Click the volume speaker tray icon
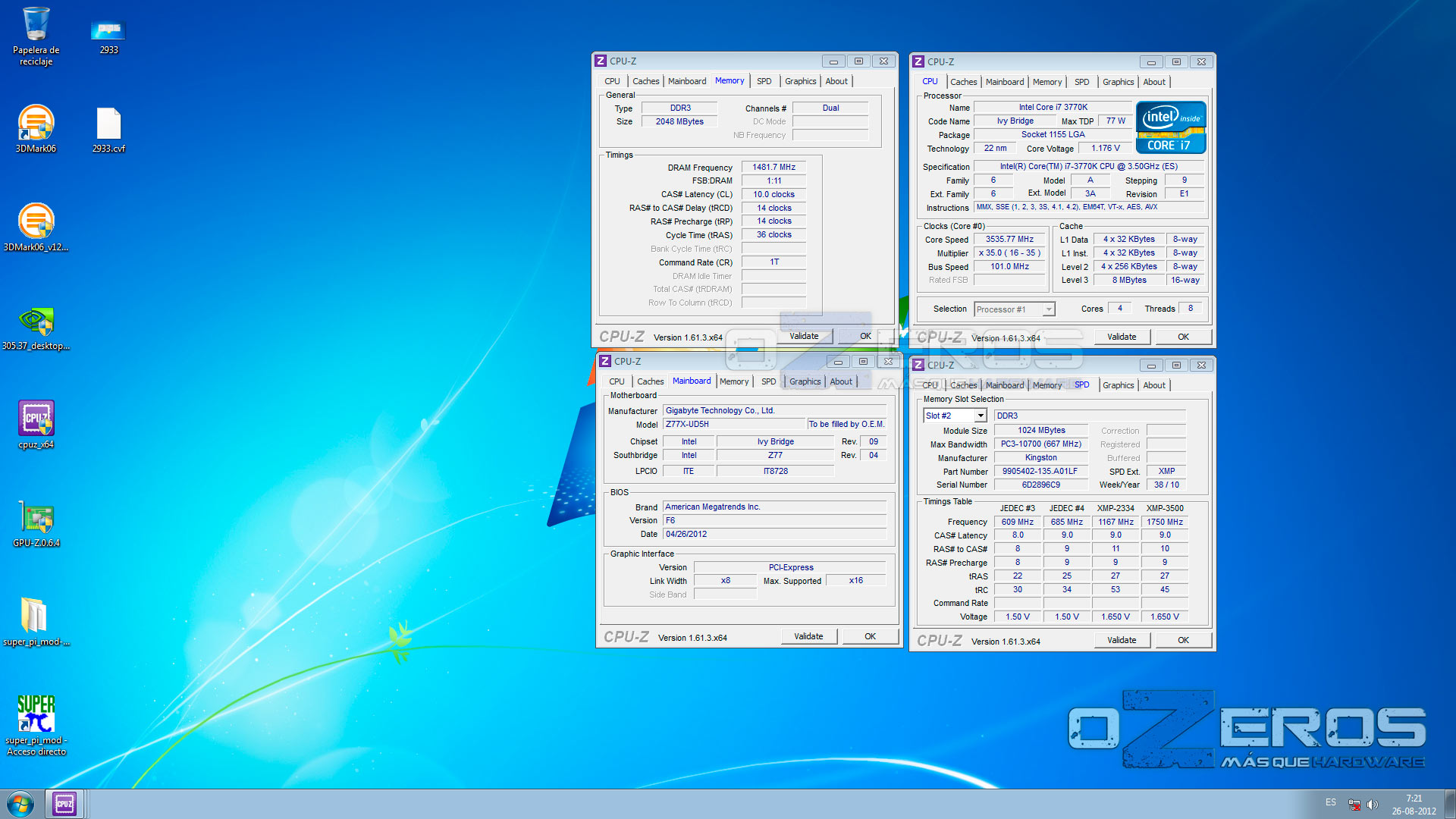 click(x=1373, y=805)
